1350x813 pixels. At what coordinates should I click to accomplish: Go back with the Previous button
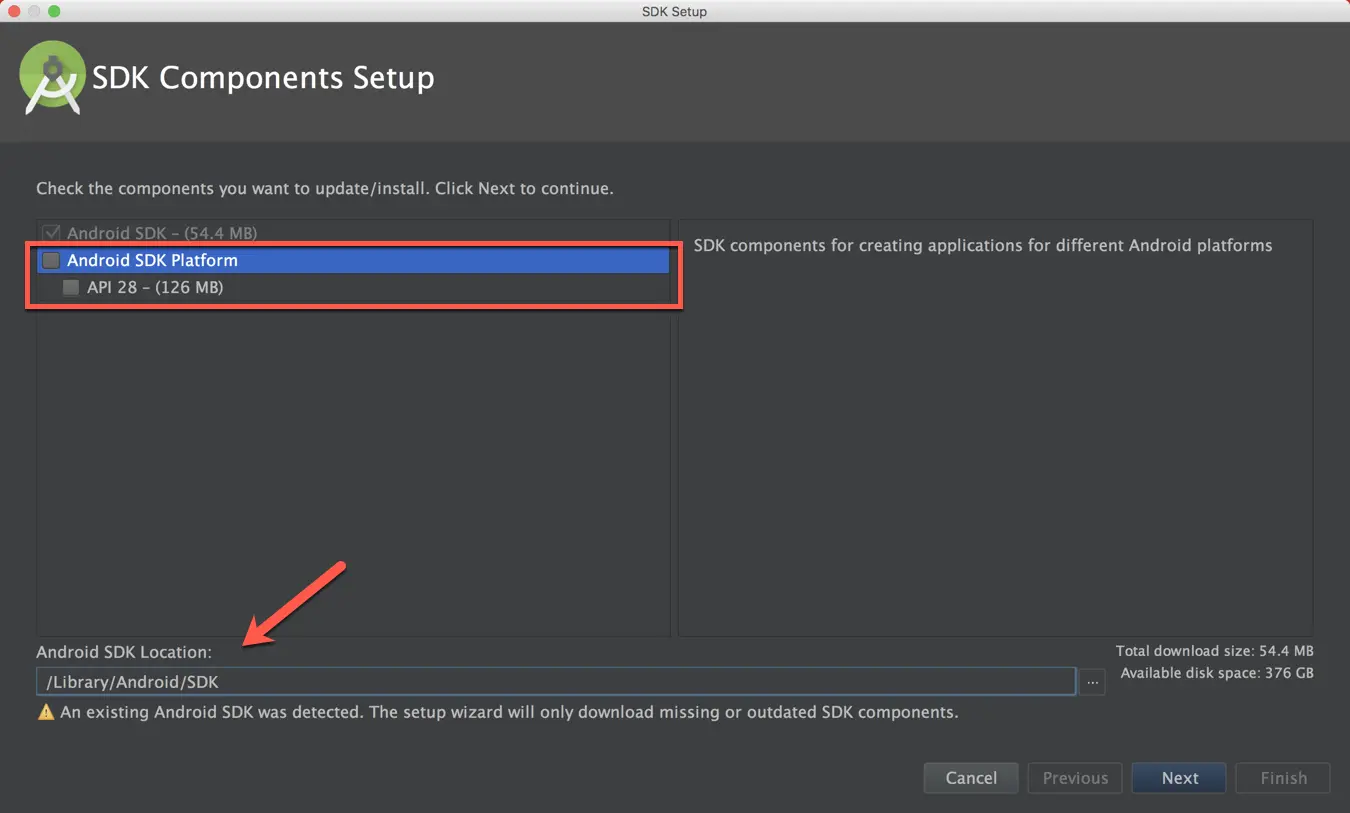pos(1075,778)
